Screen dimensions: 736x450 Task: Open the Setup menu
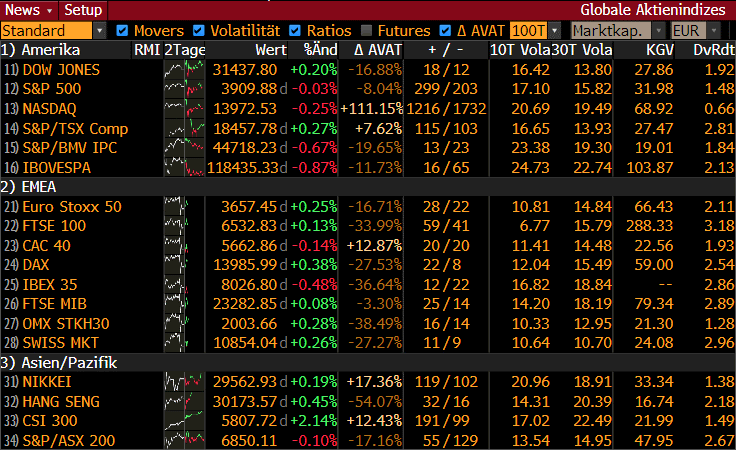[x=83, y=10]
